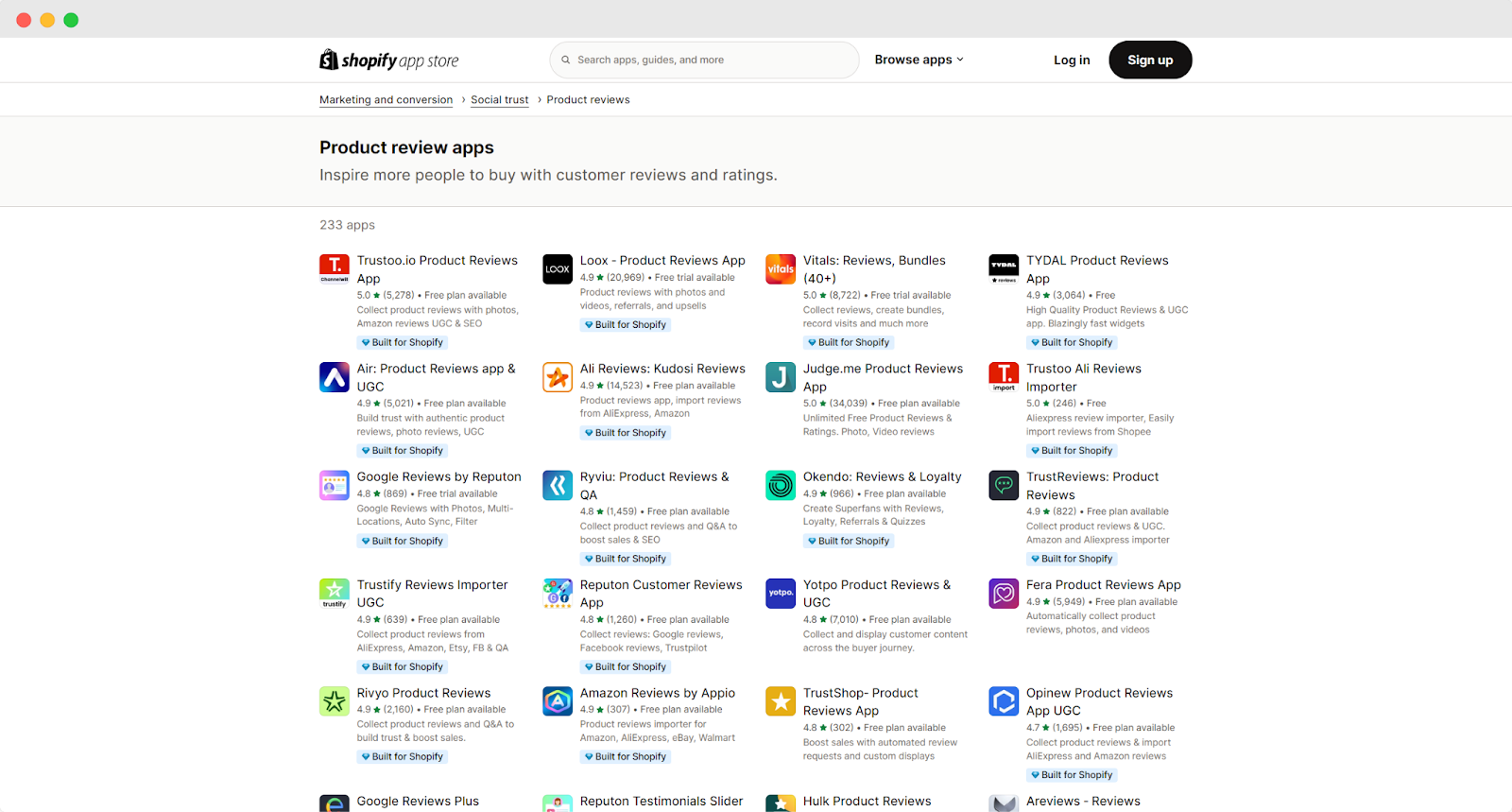
Task: Open Opinew Product Reviews App UGC title
Action: point(1099,701)
